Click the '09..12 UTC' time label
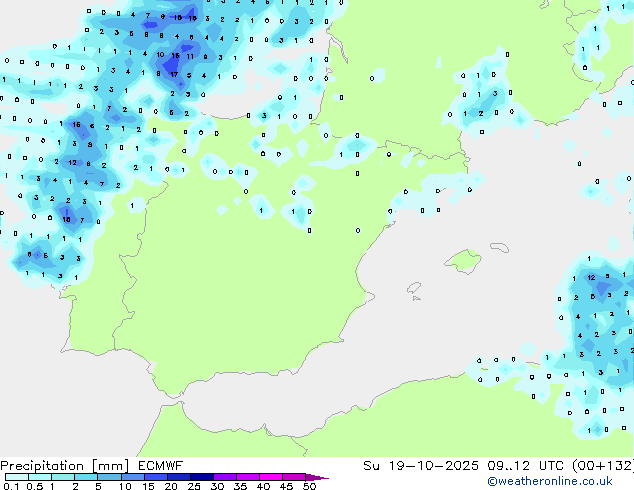The height and width of the screenshot is (490, 634). [525, 466]
